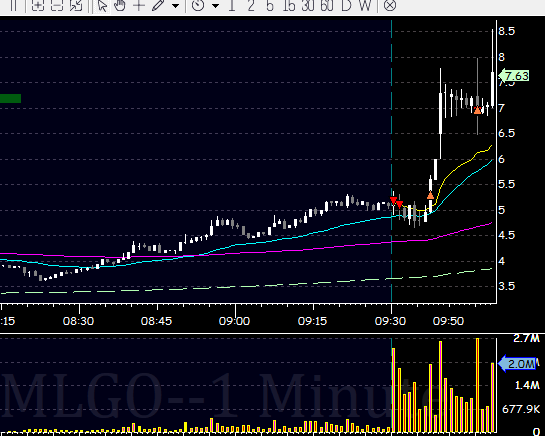Click the 6.5 price axis label
The image size is (545, 436).
(506, 133)
